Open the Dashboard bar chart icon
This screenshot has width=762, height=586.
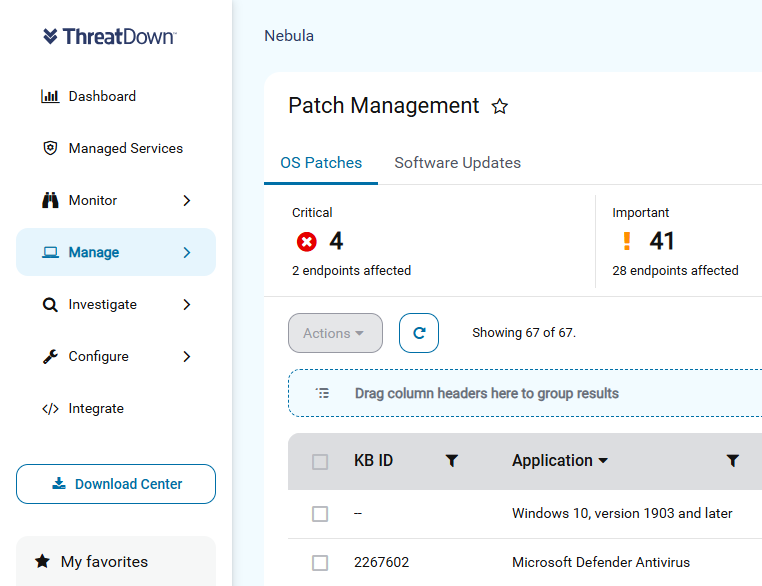tap(50, 96)
